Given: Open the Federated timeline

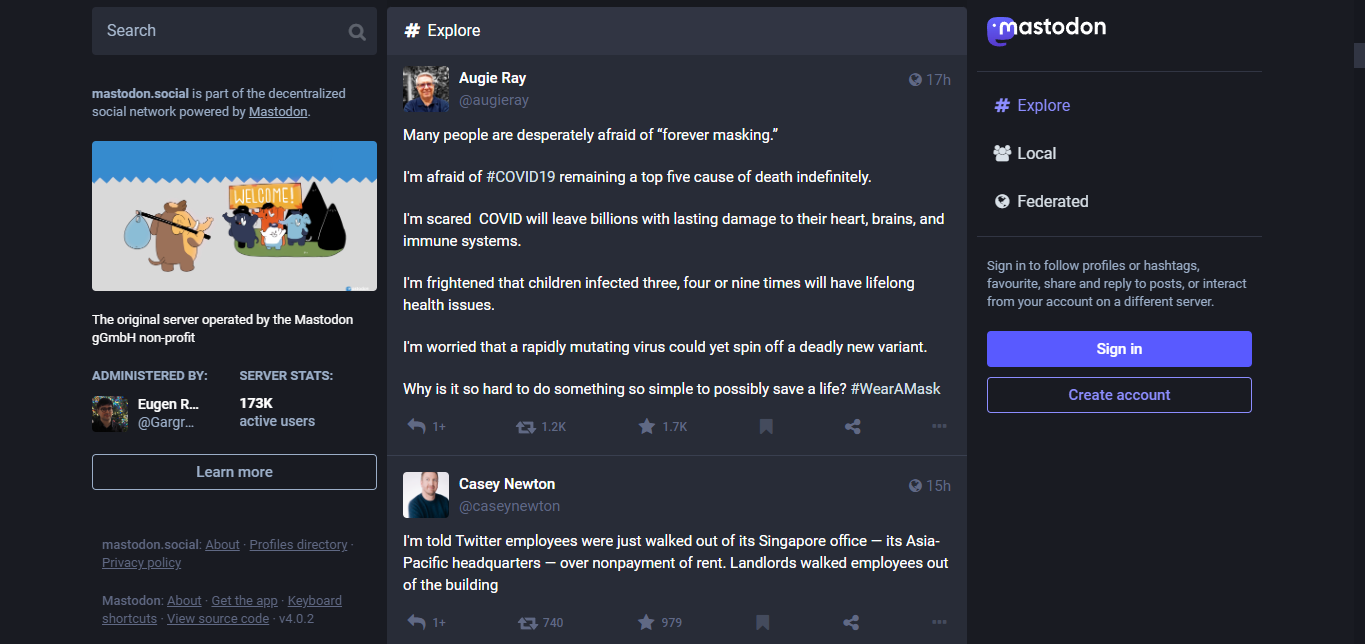Looking at the screenshot, I should [x=1041, y=201].
